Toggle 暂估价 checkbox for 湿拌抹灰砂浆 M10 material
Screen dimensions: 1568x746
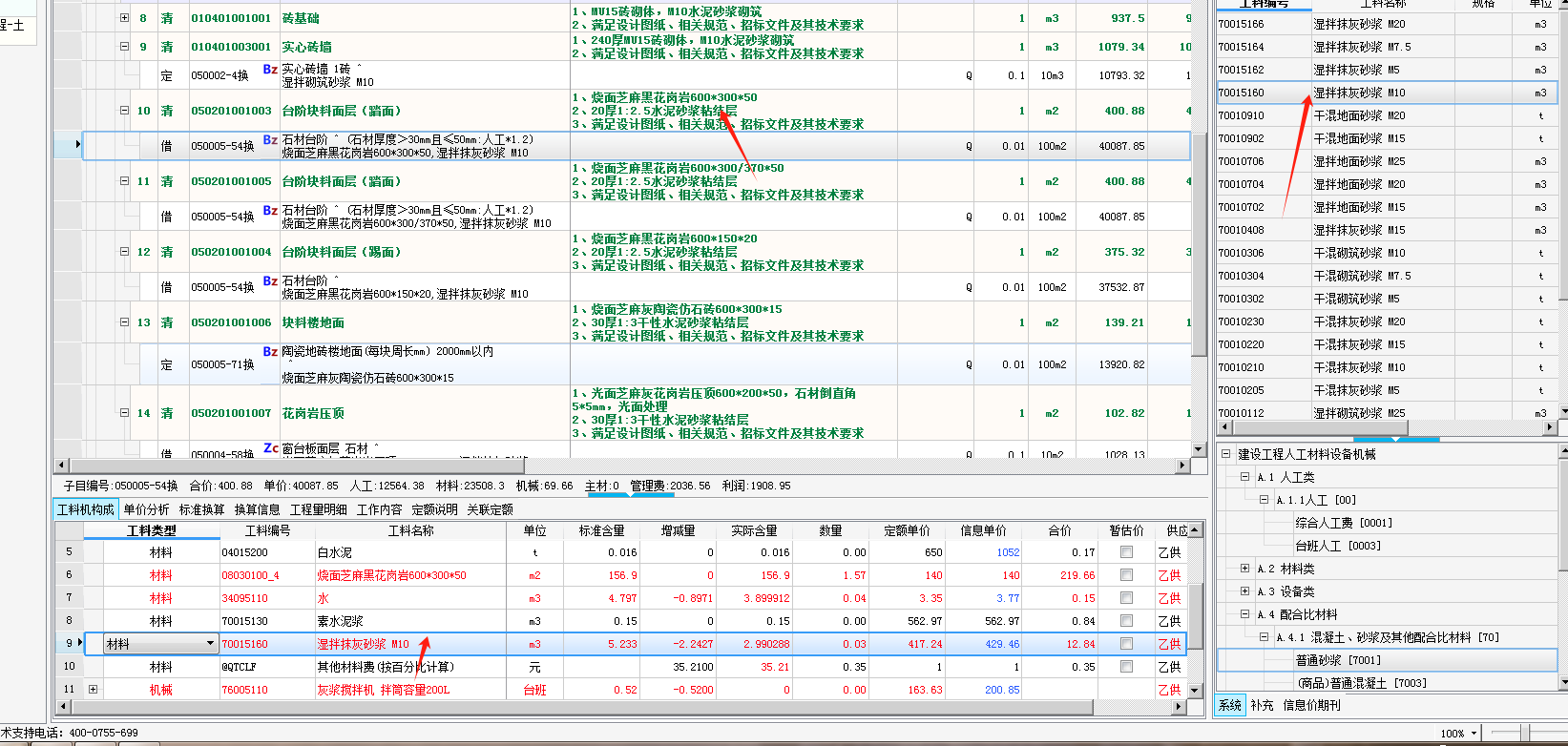click(1127, 644)
